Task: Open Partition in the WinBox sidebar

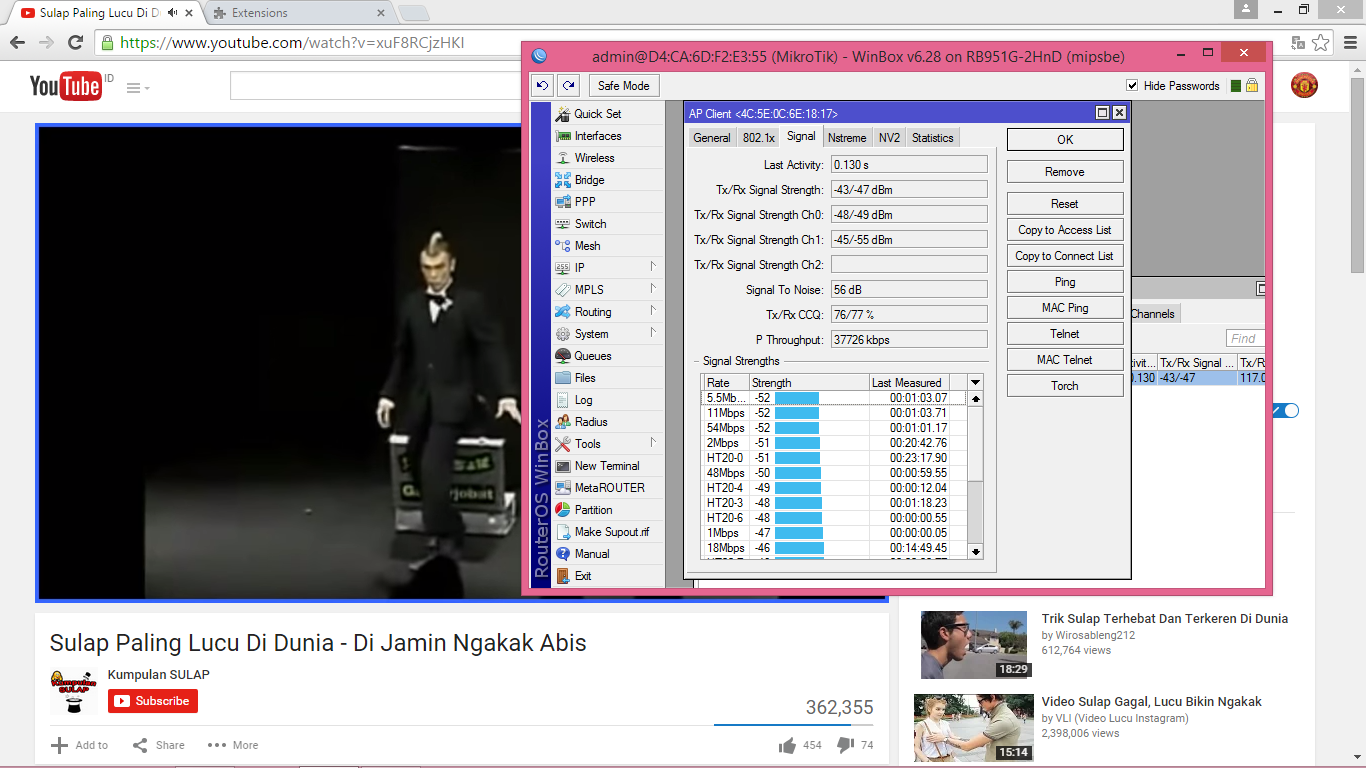Action: [x=593, y=510]
